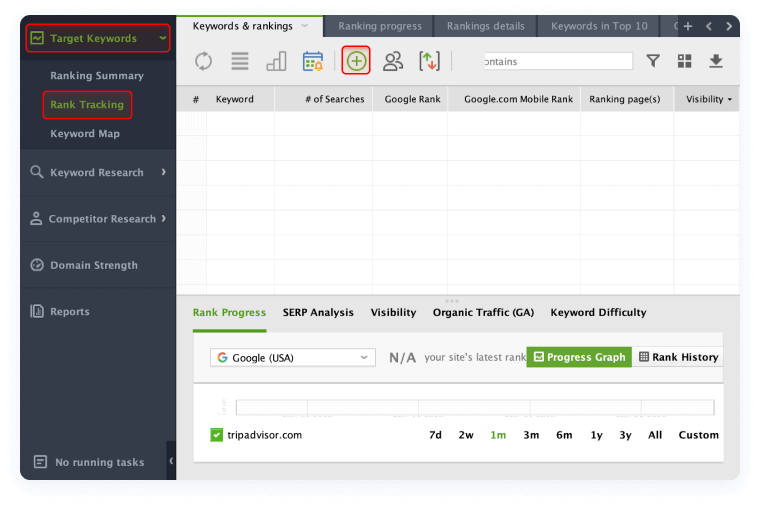The image size is (760, 505).
Task: Open the Google (USA) search engine dropdown
Action: tap(293, 357)
